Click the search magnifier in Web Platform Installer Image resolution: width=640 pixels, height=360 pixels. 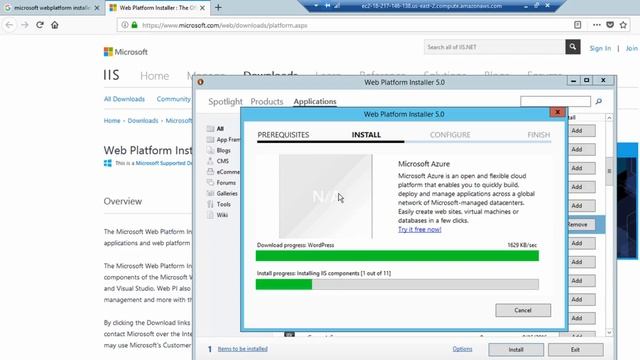(x=599, y=101)
